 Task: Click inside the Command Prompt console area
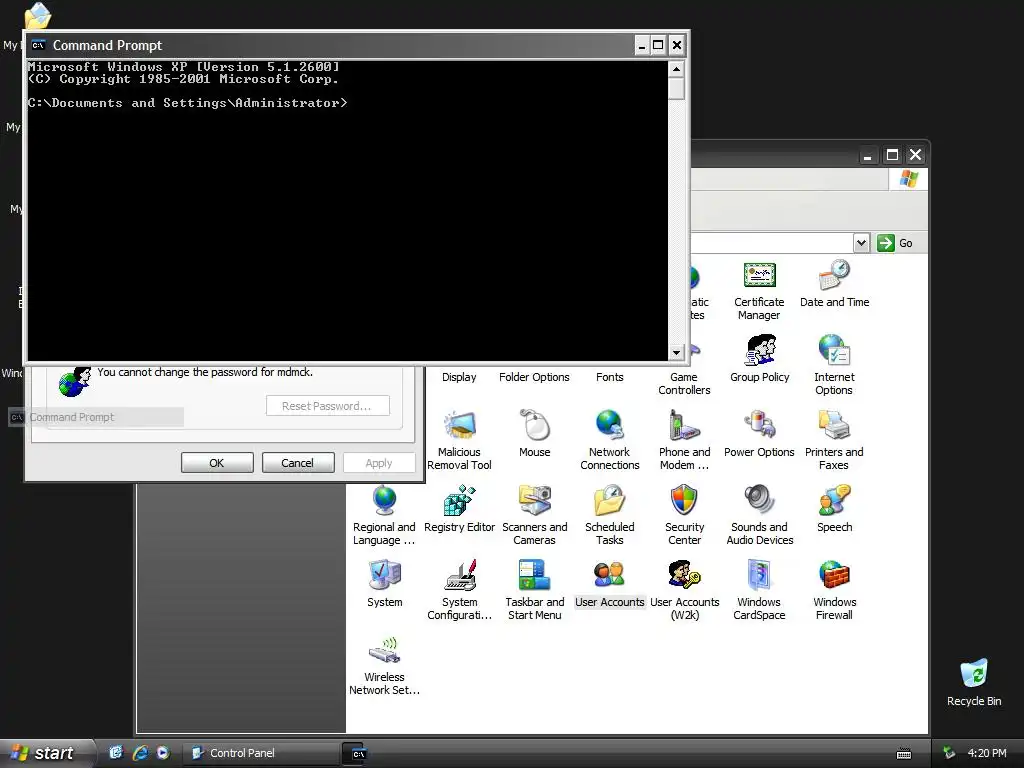(347, 210)
